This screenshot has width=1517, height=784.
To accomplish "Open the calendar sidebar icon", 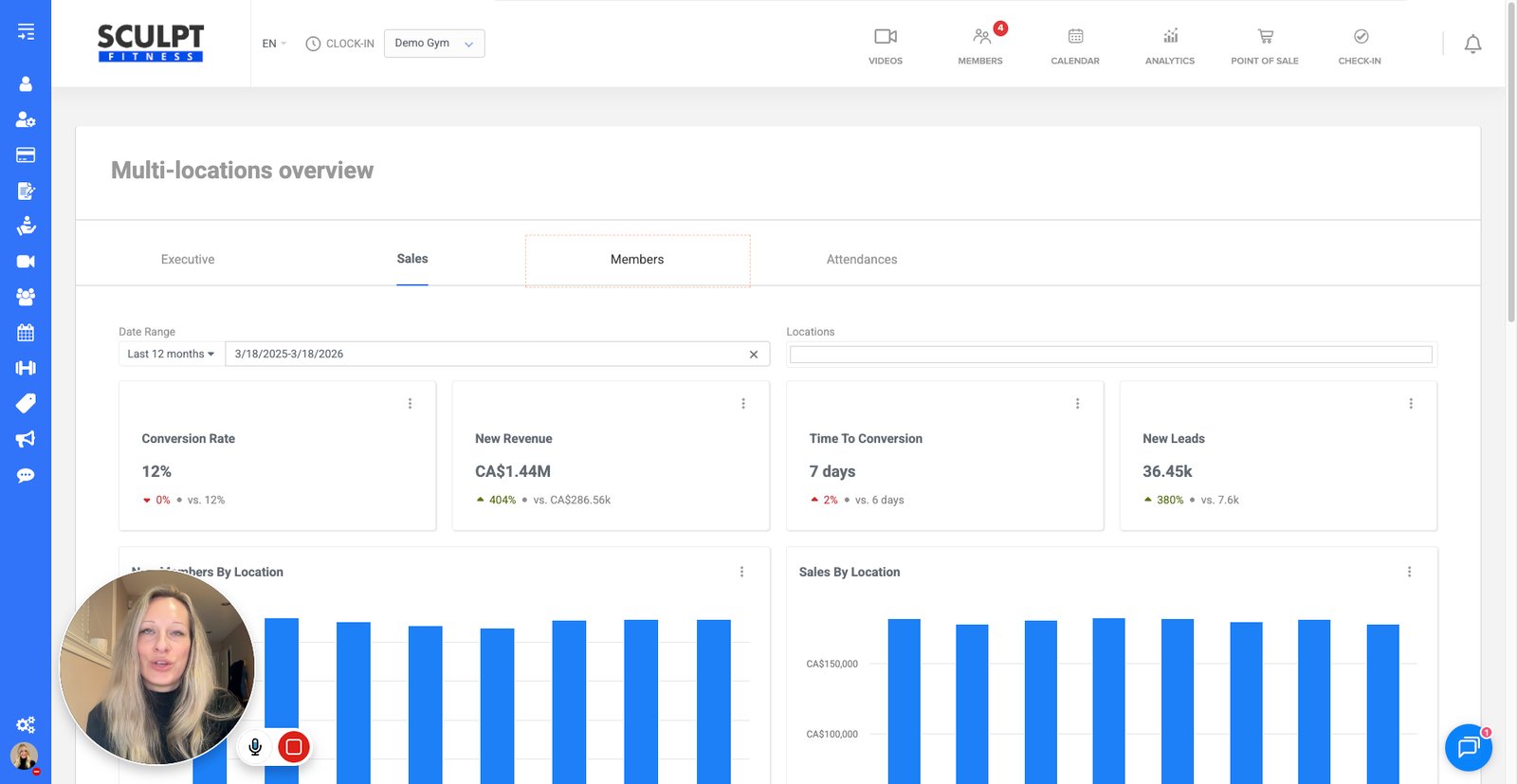I will point(26,333).
